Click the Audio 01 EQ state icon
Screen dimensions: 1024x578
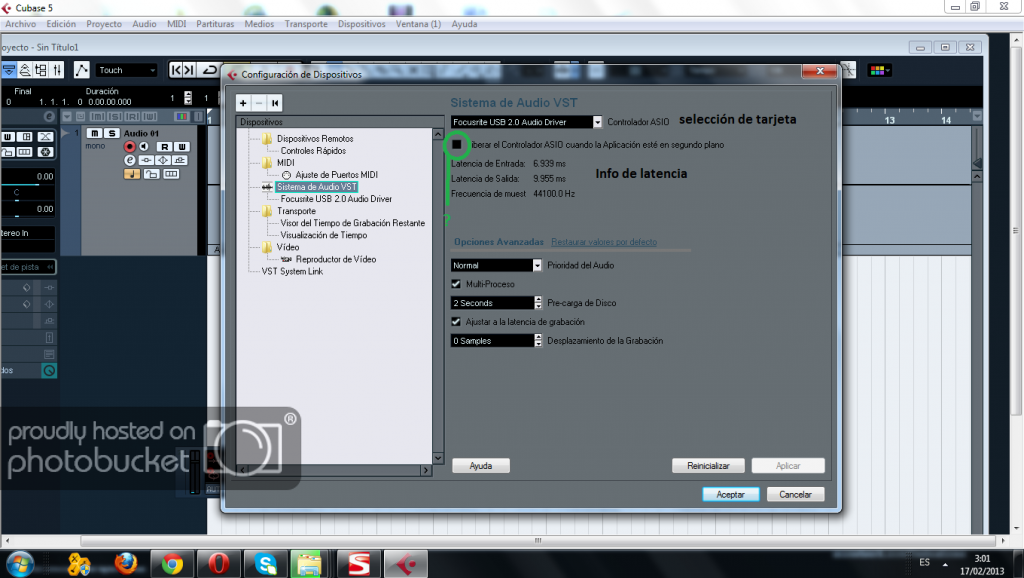[163, 160]
